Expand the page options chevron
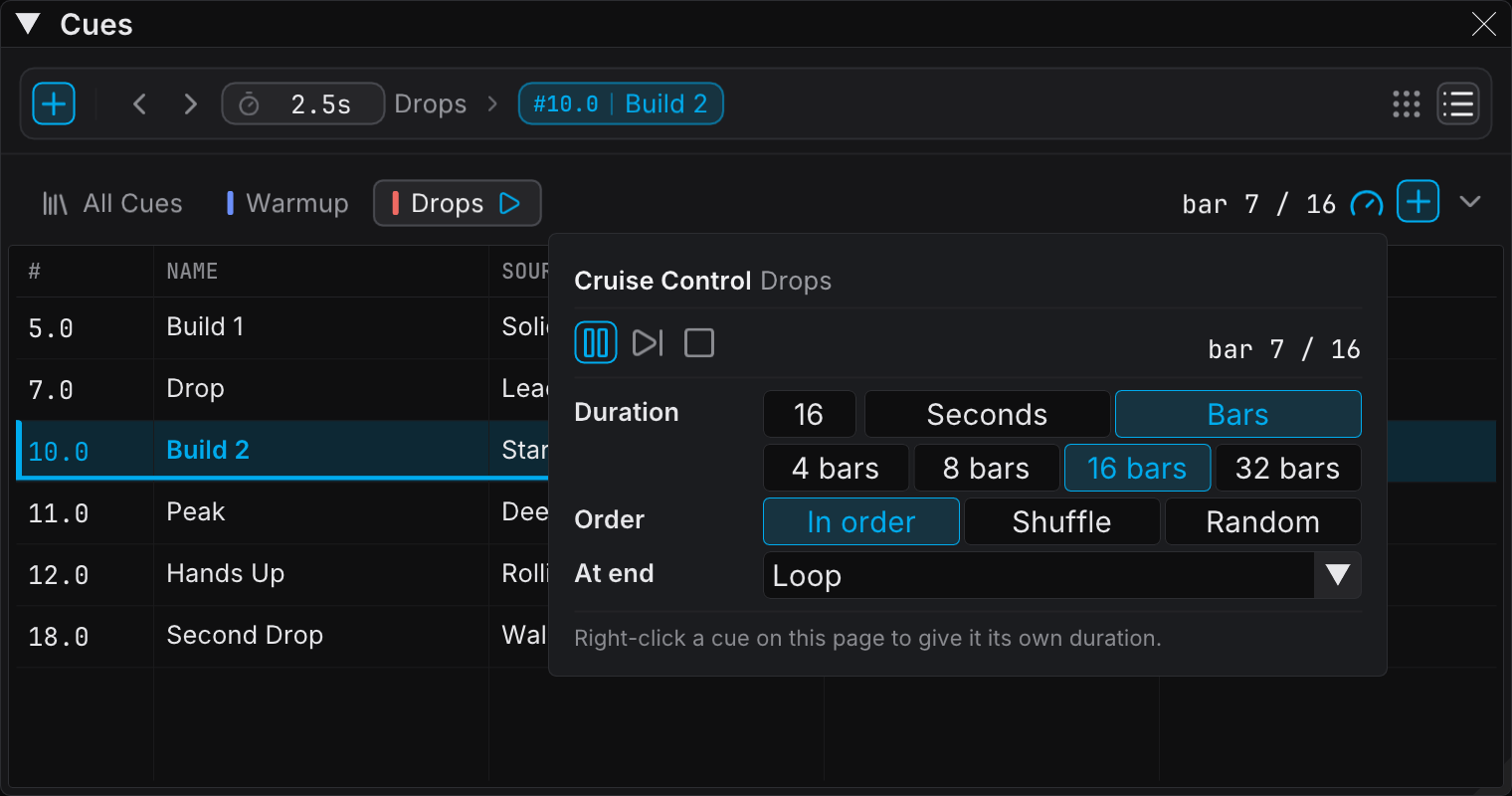The width and height of the screenshot is (1512, 796). [x=1470, y=202]
